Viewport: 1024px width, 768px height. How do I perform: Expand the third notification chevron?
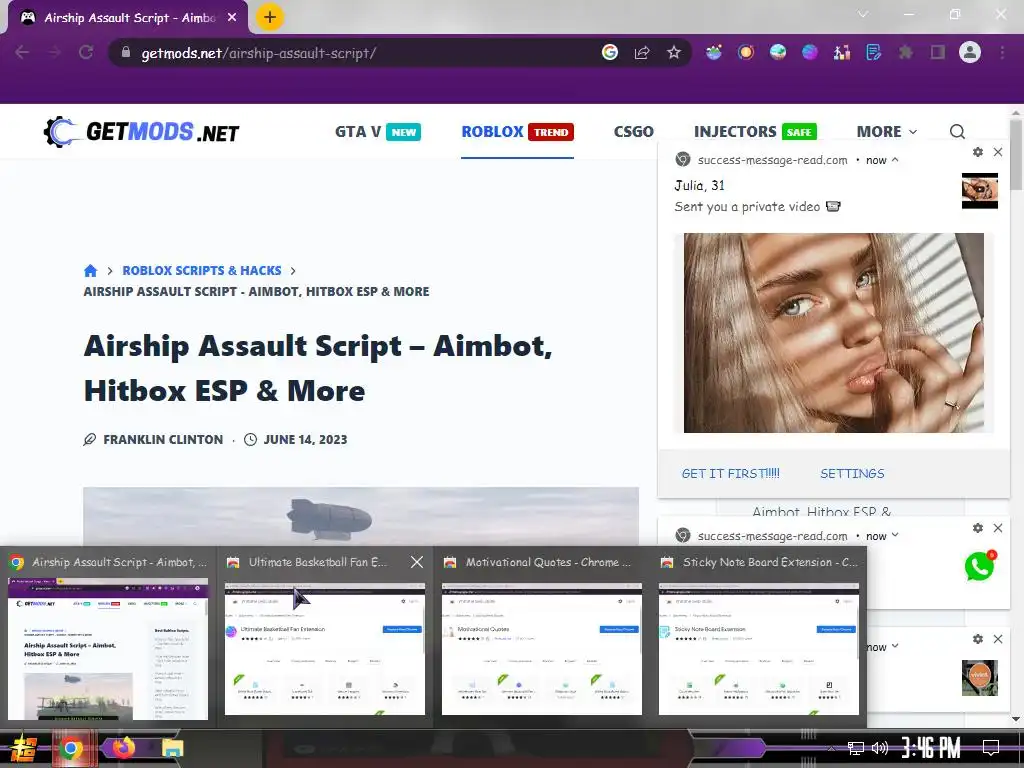[895, 647]
